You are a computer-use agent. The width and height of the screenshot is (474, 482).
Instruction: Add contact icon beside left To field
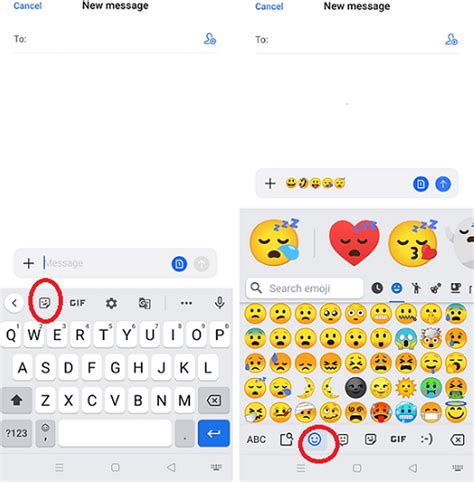(210, 39)
